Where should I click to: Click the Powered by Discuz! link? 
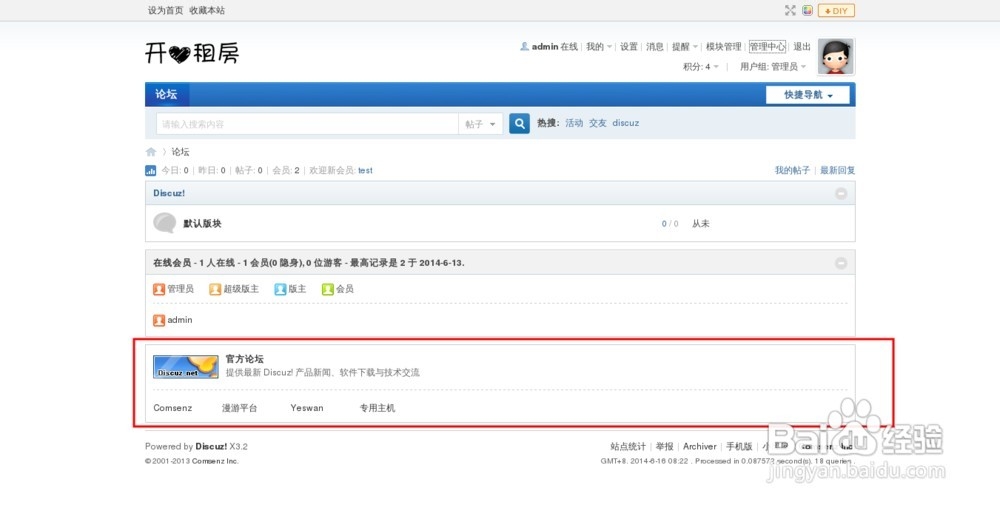point(211,446)
